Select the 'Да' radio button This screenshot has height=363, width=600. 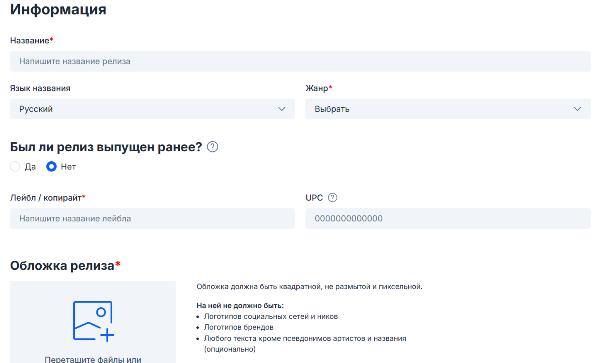point(15,166)
